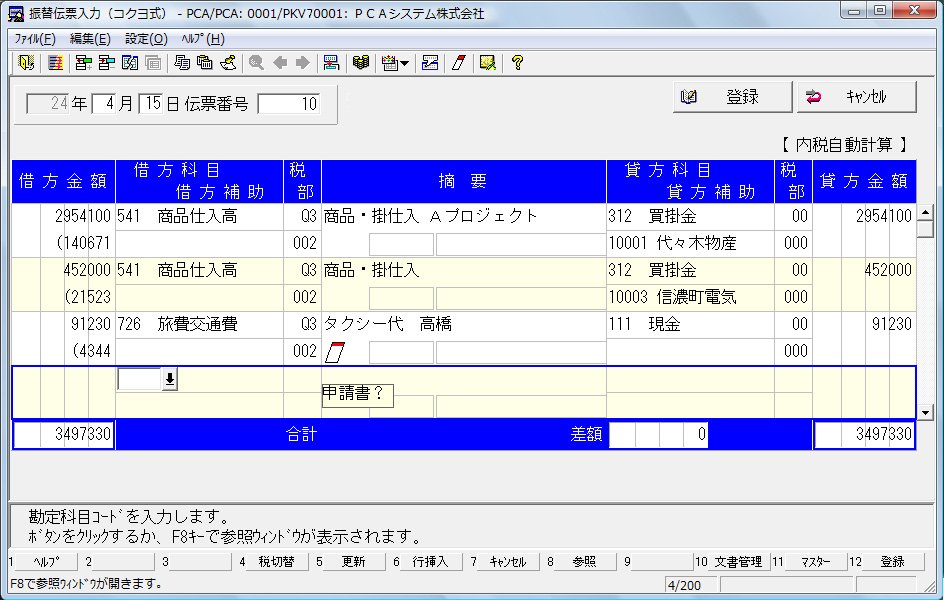
Task: Click the red sticky note toolbar icon
Action: click(x=459, y=63)
